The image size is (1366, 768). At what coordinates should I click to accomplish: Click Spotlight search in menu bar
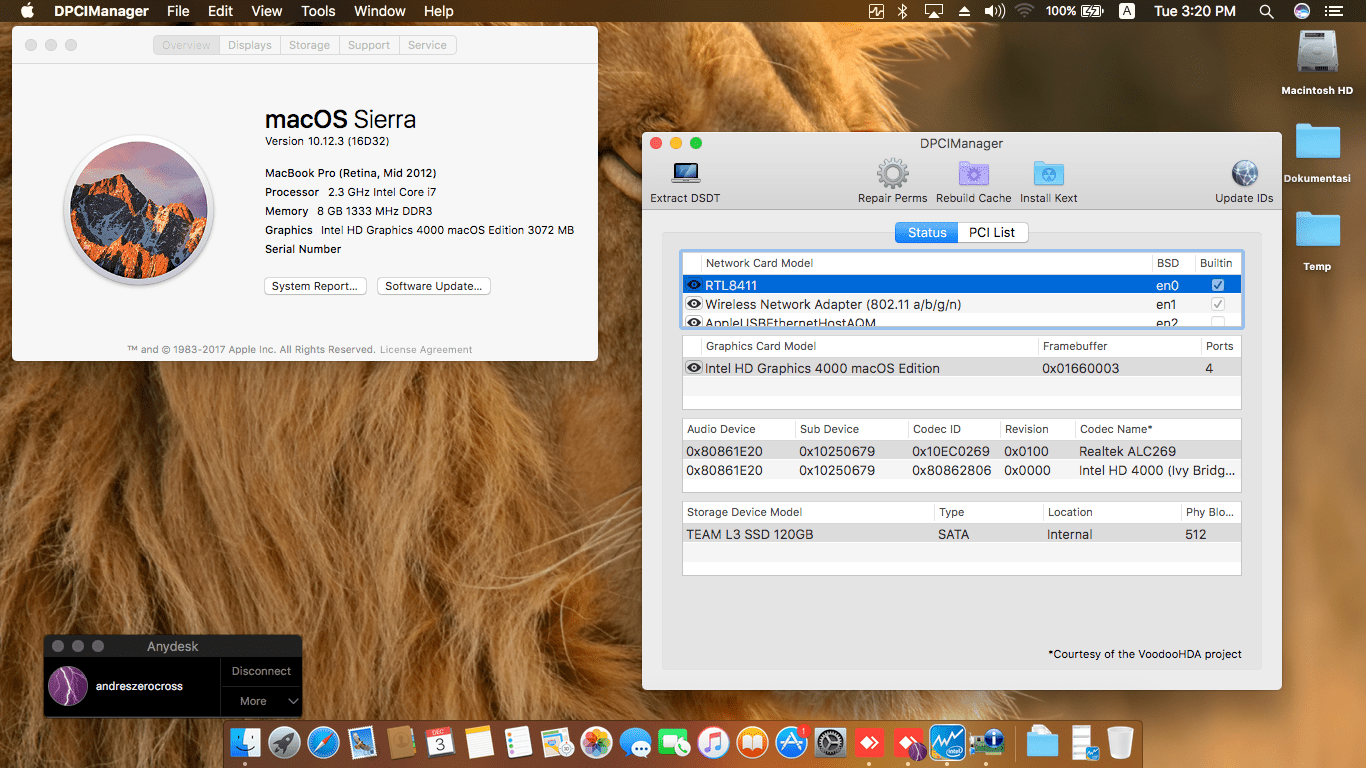(1266, 11)
